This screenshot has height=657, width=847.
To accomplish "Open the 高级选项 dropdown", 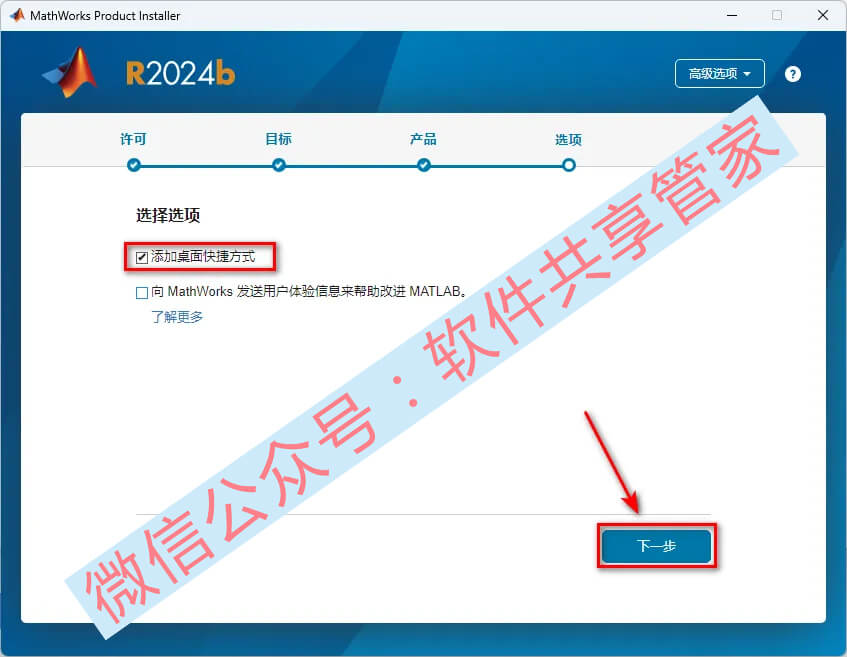I will tap(720, 73).
